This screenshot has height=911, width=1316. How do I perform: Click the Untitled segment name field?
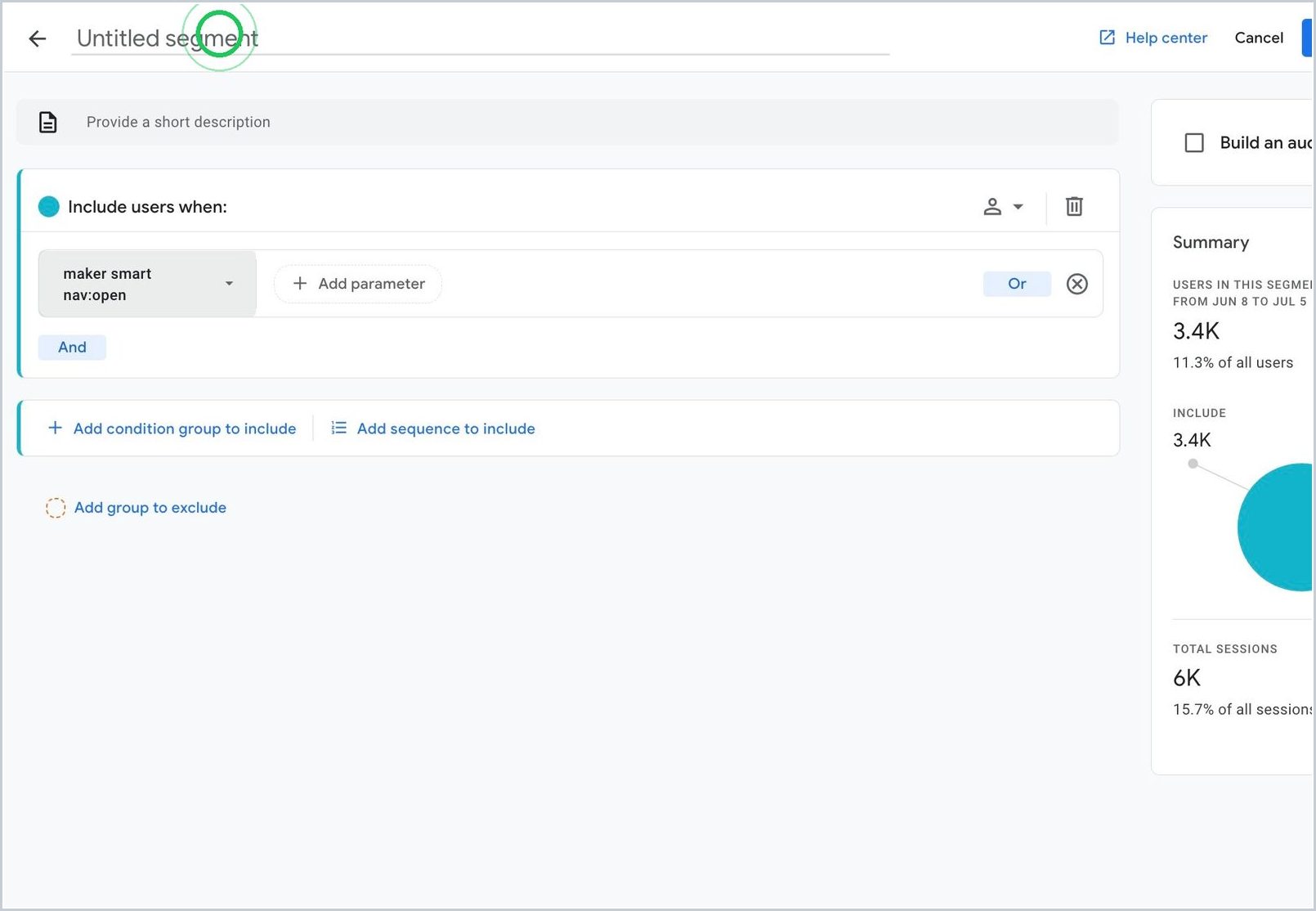480,38
